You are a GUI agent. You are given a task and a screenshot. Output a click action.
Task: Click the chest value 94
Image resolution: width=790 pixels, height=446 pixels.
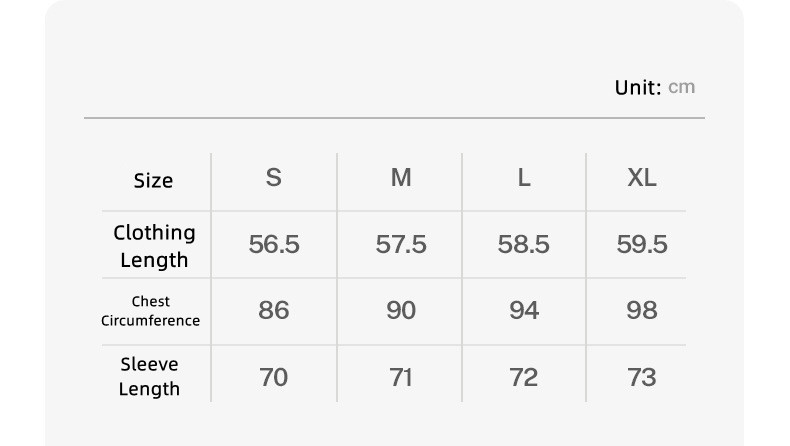pyautogui.click(x=524, y=311)
